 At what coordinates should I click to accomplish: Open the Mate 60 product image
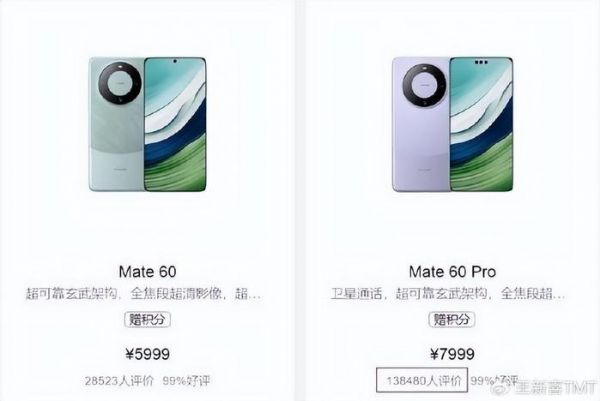point(147,124)
